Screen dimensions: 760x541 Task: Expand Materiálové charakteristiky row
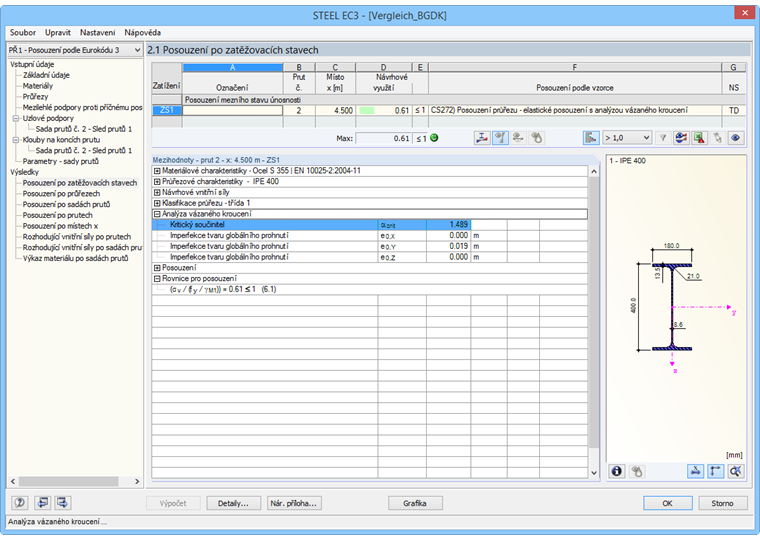(157, 171)
